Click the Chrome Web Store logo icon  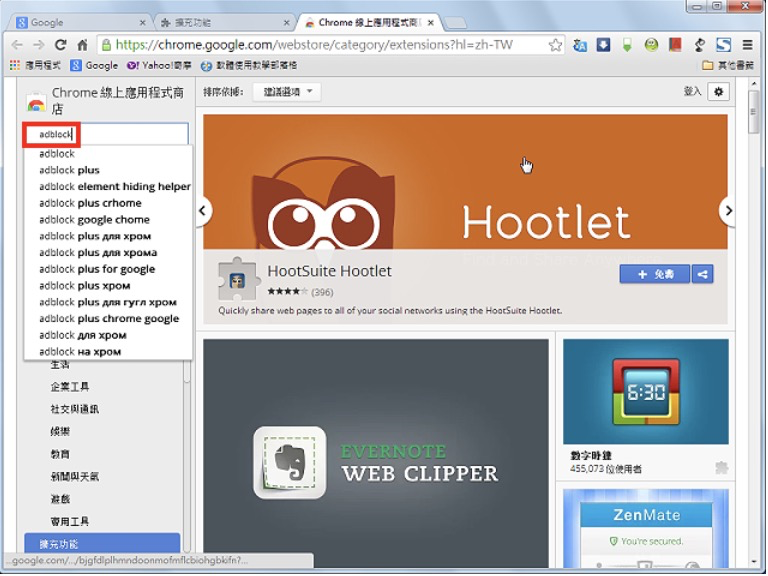point(36,102)
